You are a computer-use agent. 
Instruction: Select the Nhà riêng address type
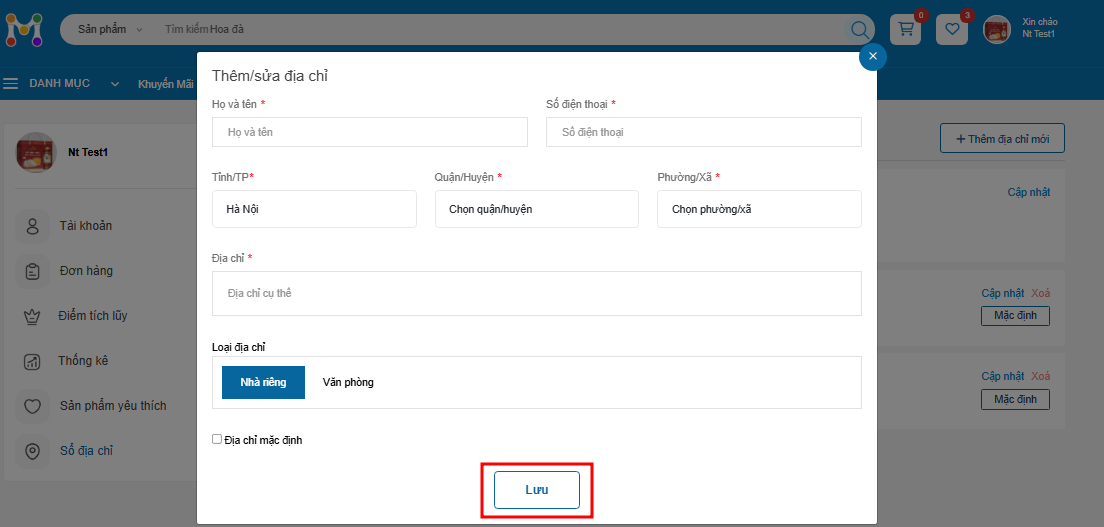tap(263, 382)
